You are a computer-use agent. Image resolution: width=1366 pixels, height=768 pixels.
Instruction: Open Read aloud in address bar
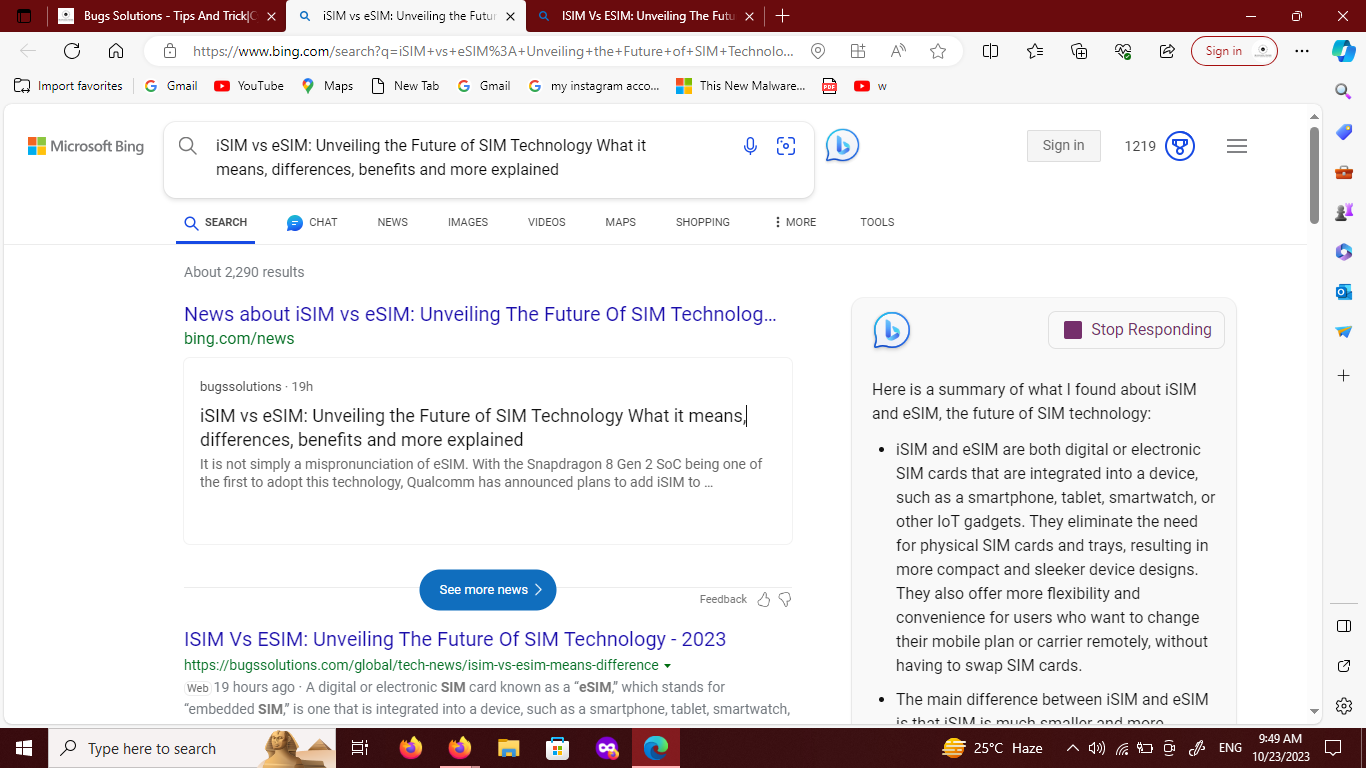tap(898, 51)
